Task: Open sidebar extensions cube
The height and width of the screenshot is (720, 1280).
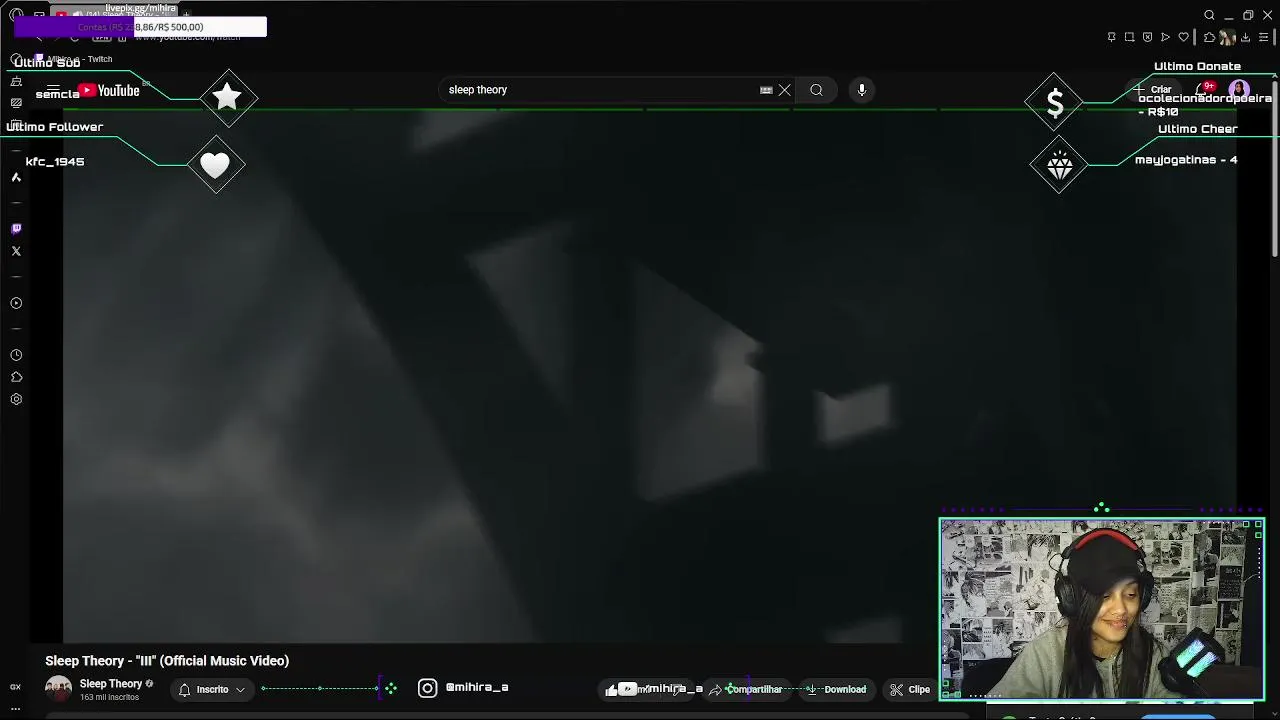Action: [x=16, y=377]
